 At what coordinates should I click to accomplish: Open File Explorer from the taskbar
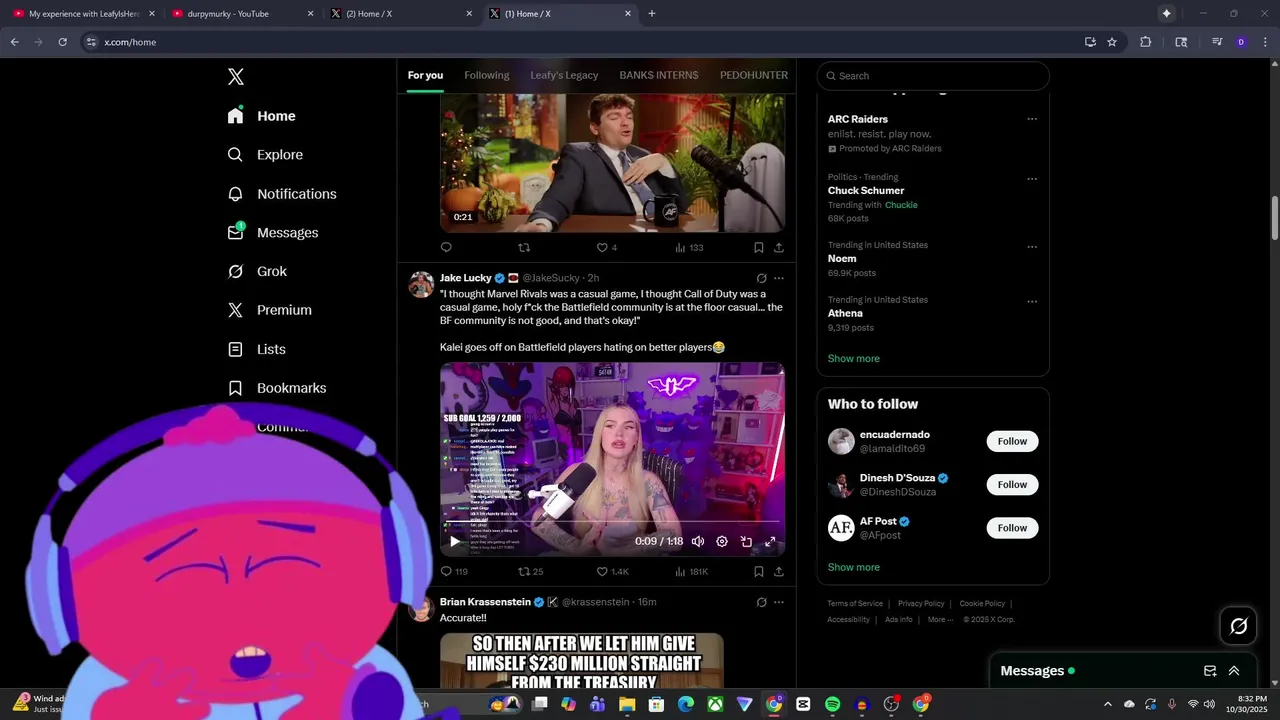[x=627, y=704]
